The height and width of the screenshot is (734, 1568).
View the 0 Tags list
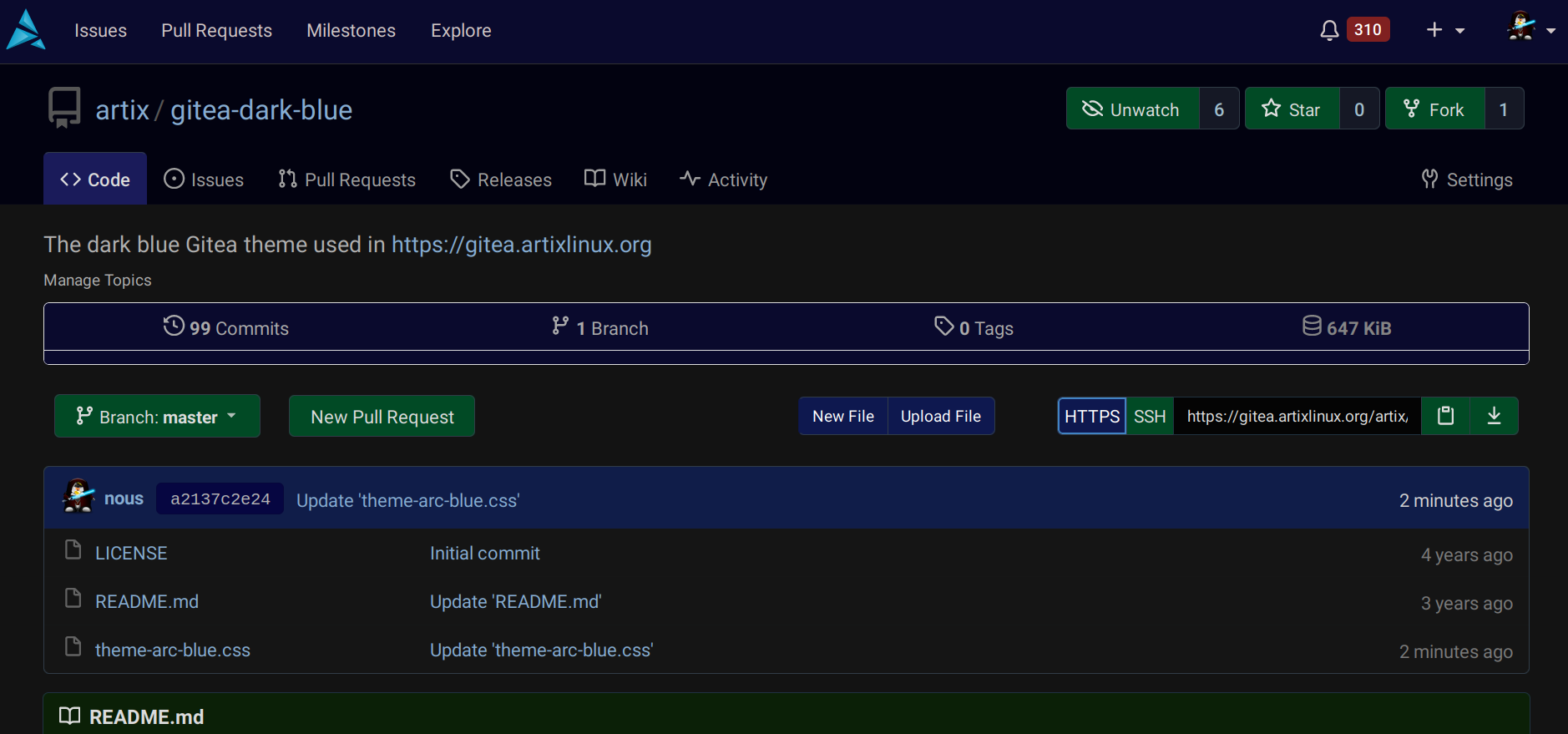[x=974, y=327]
